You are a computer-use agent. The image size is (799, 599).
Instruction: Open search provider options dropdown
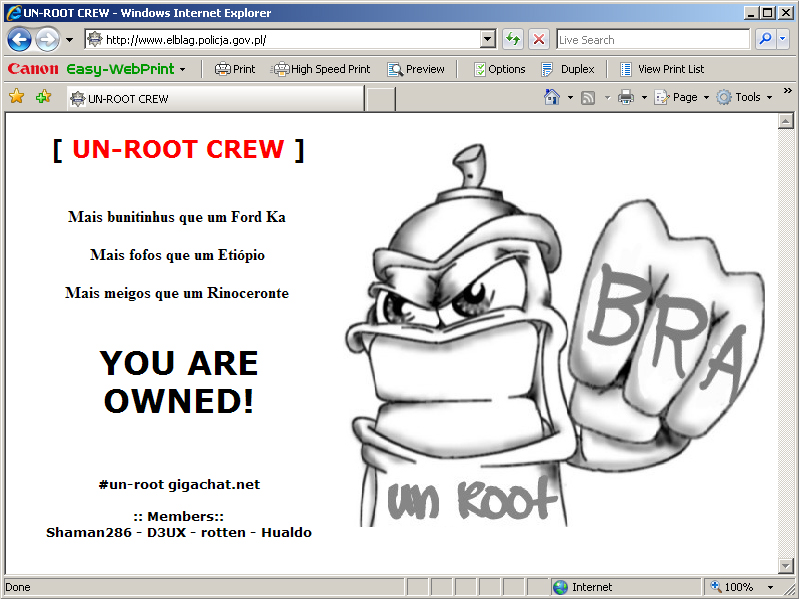pos(783,39)
